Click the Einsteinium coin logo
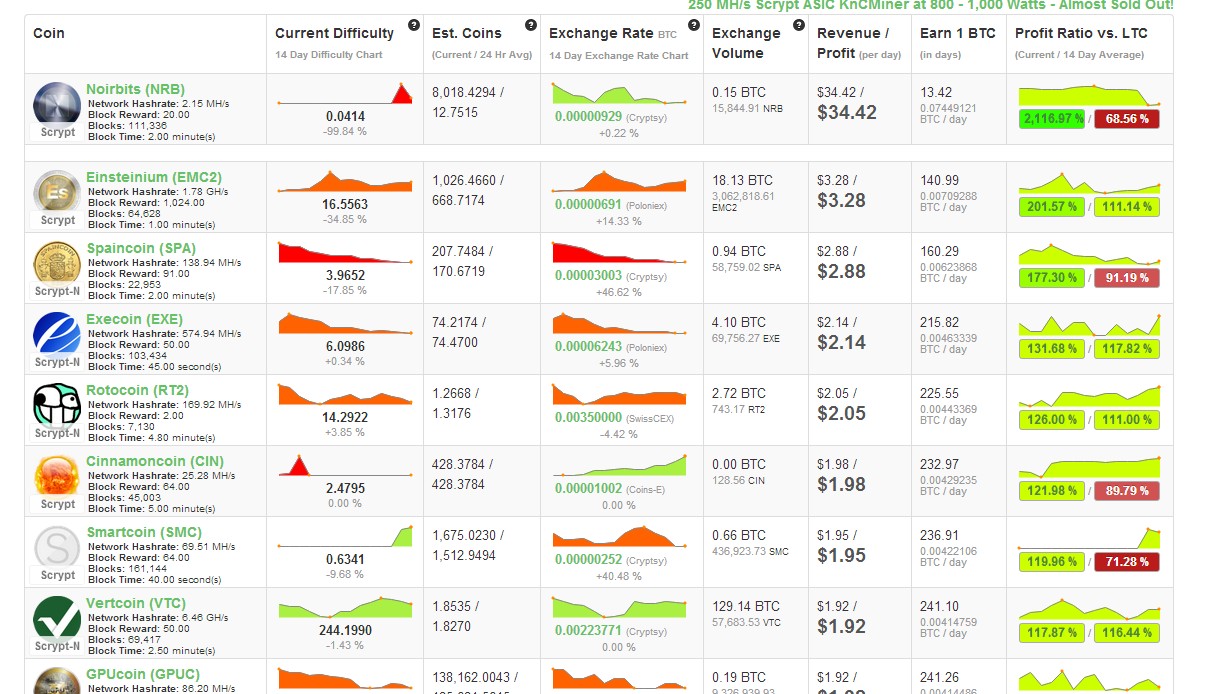 point(57,192)
